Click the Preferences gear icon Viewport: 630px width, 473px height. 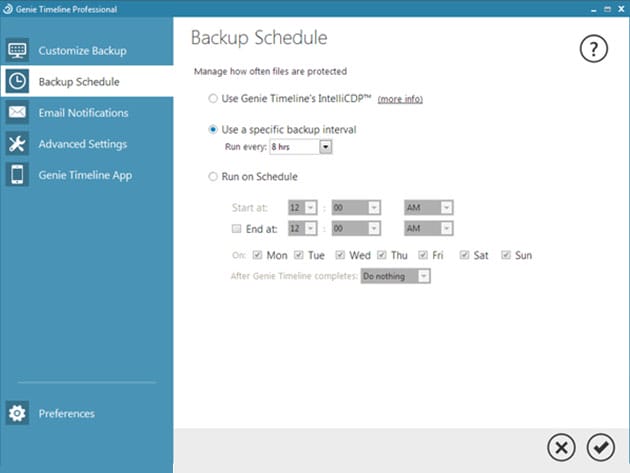coord(17,413)
